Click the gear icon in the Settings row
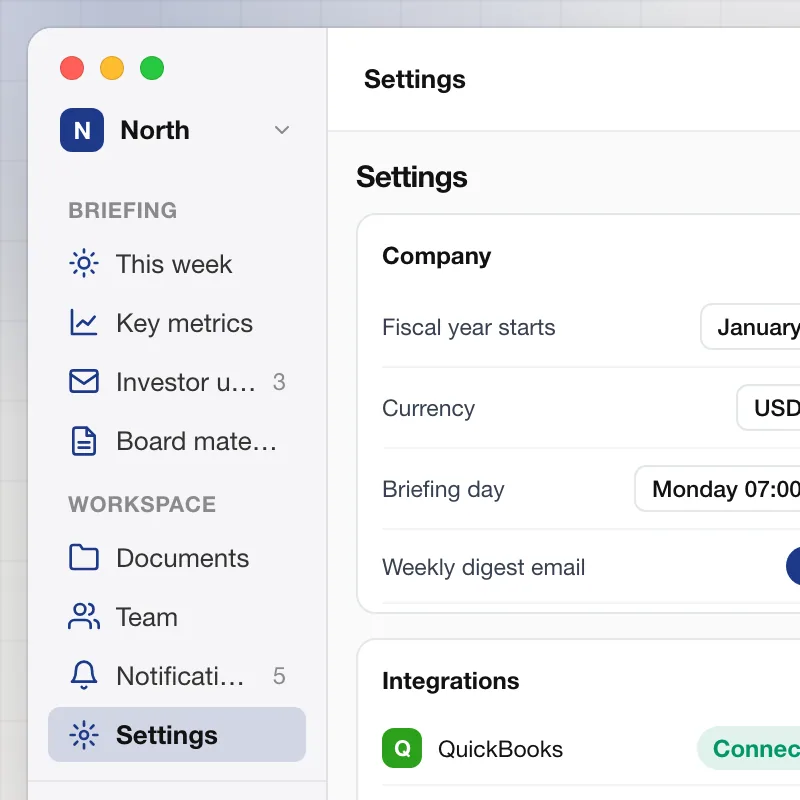 (x=84, y=735)
